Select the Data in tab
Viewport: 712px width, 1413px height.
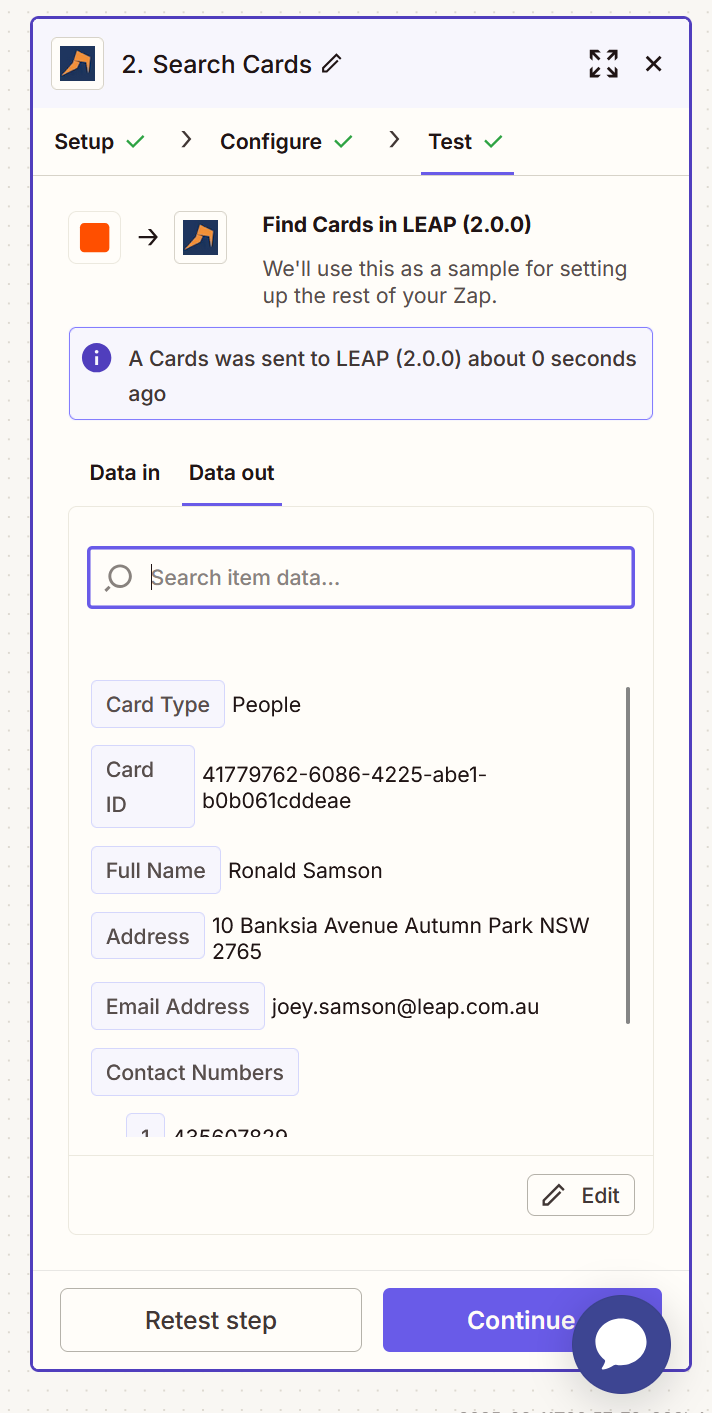[125, 473]
